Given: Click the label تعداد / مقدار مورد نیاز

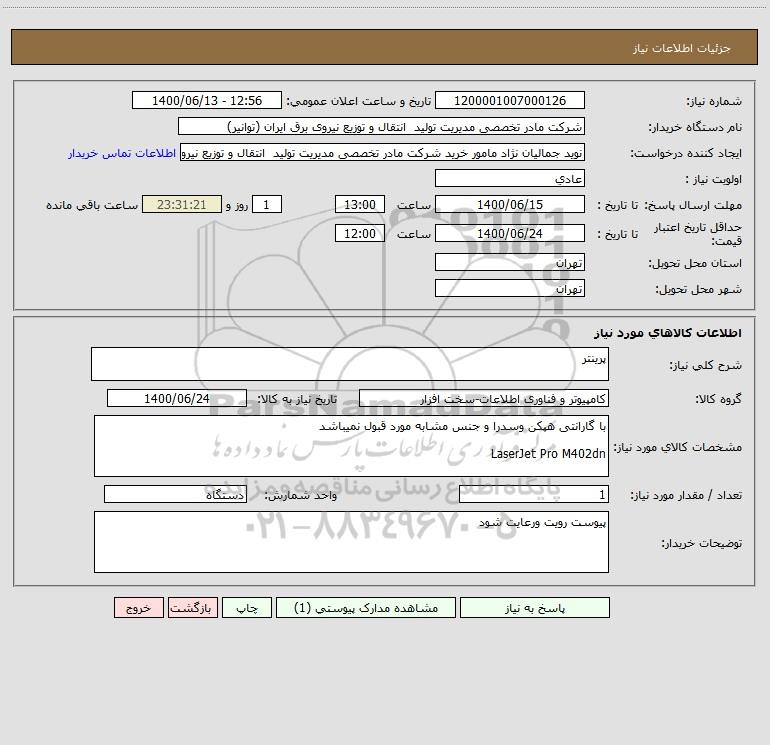Looking at the screenshot, I should point(686,495).
